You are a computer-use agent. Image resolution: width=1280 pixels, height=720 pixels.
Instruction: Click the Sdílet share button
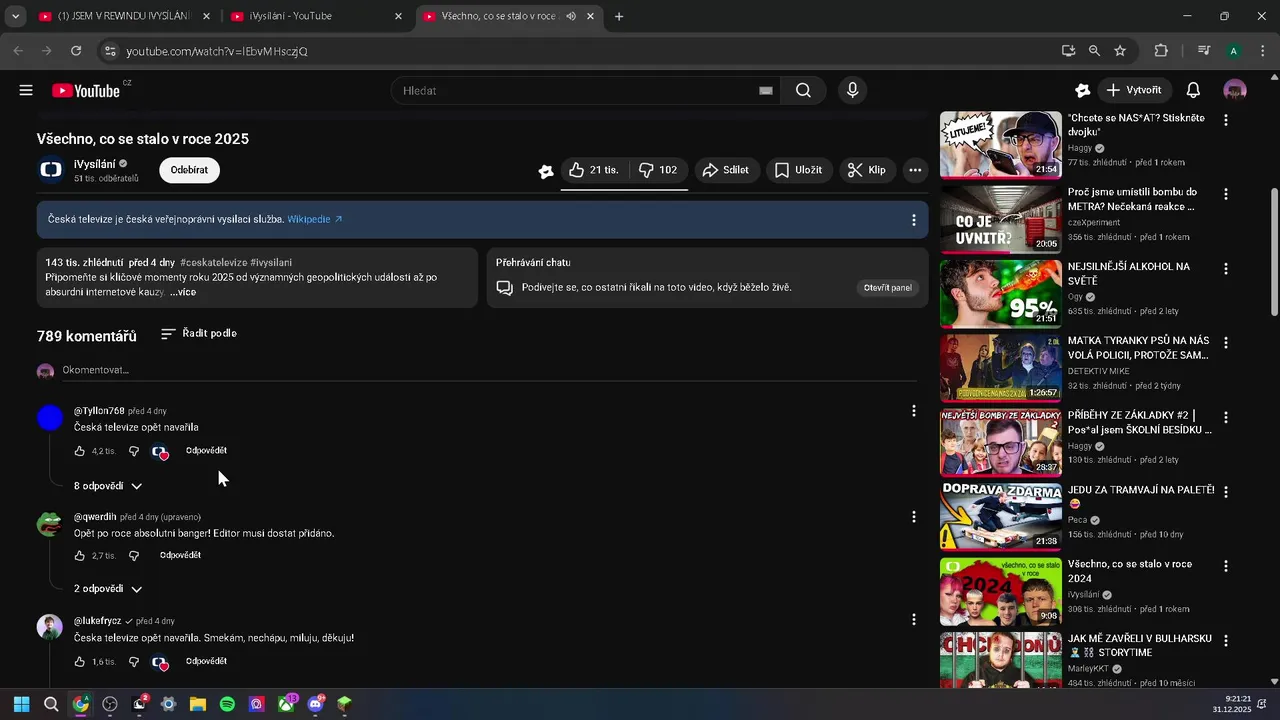(x=727, y=170)
